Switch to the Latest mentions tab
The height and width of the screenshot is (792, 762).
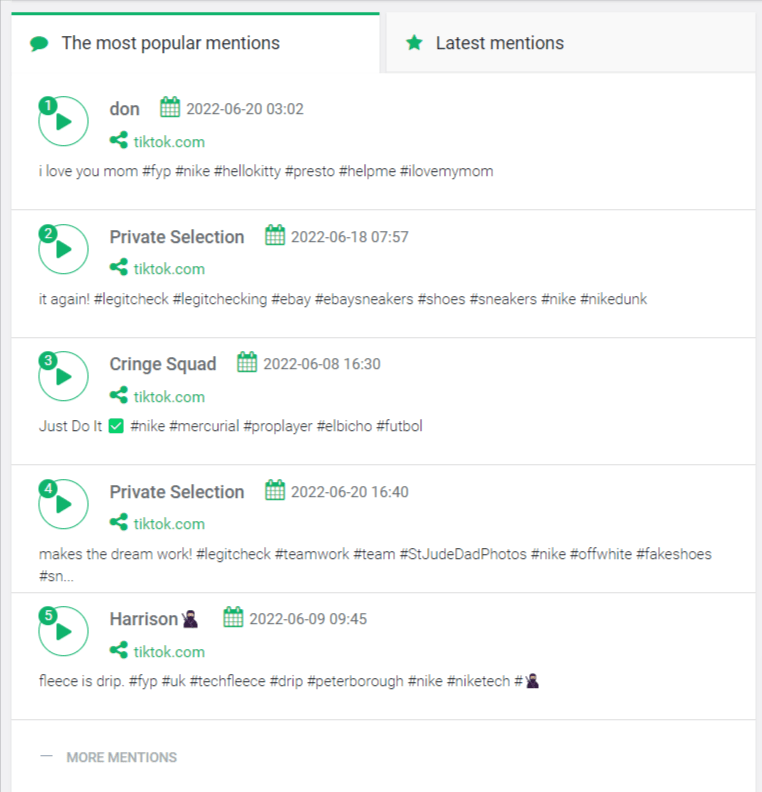(x=499, y=43)
